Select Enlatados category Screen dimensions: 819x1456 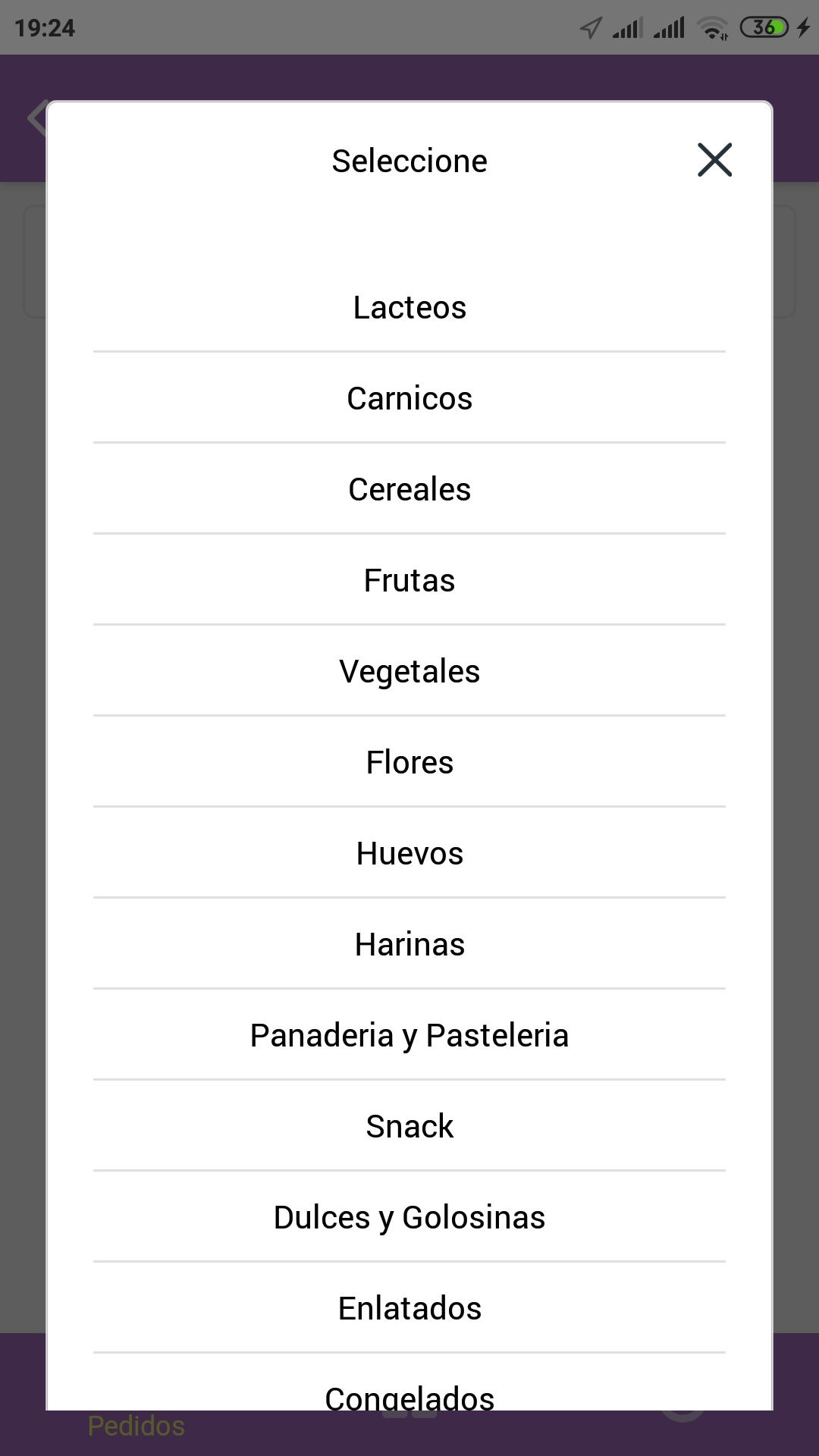pos(409,1308)
